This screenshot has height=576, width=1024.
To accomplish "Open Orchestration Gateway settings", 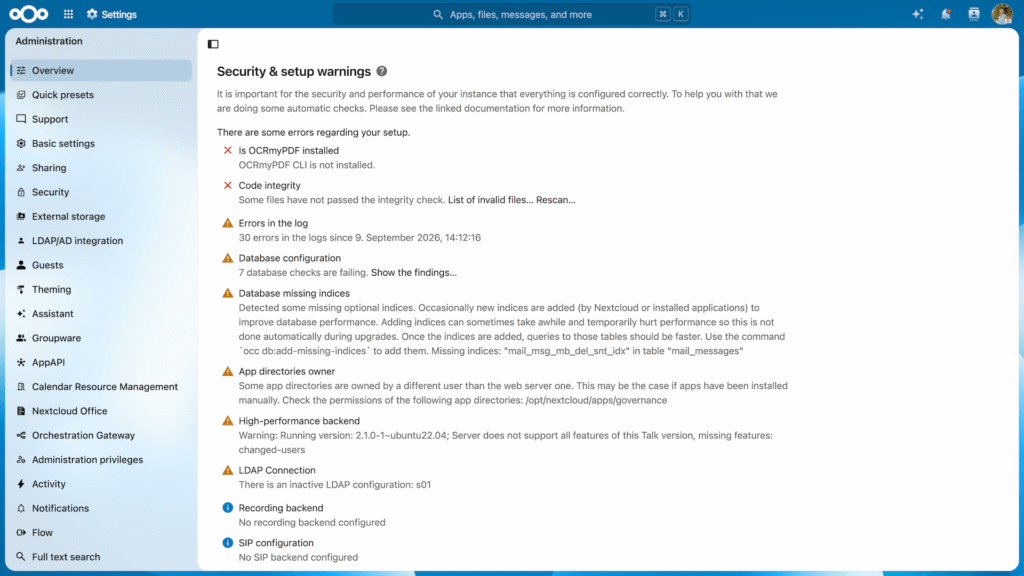I will coord(101,436).
